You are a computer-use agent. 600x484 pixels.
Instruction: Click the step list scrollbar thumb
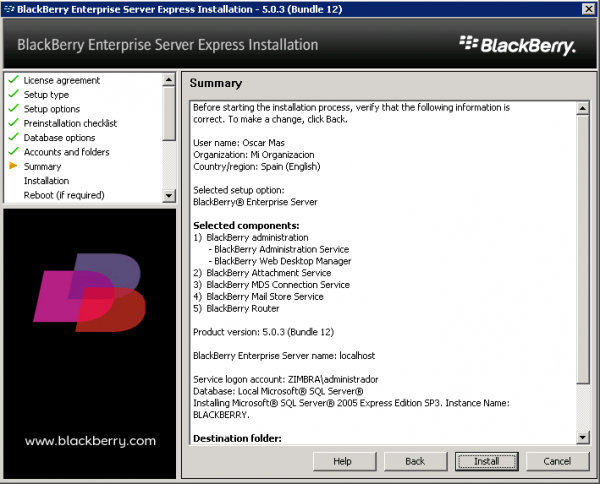(x=169, y=114)
